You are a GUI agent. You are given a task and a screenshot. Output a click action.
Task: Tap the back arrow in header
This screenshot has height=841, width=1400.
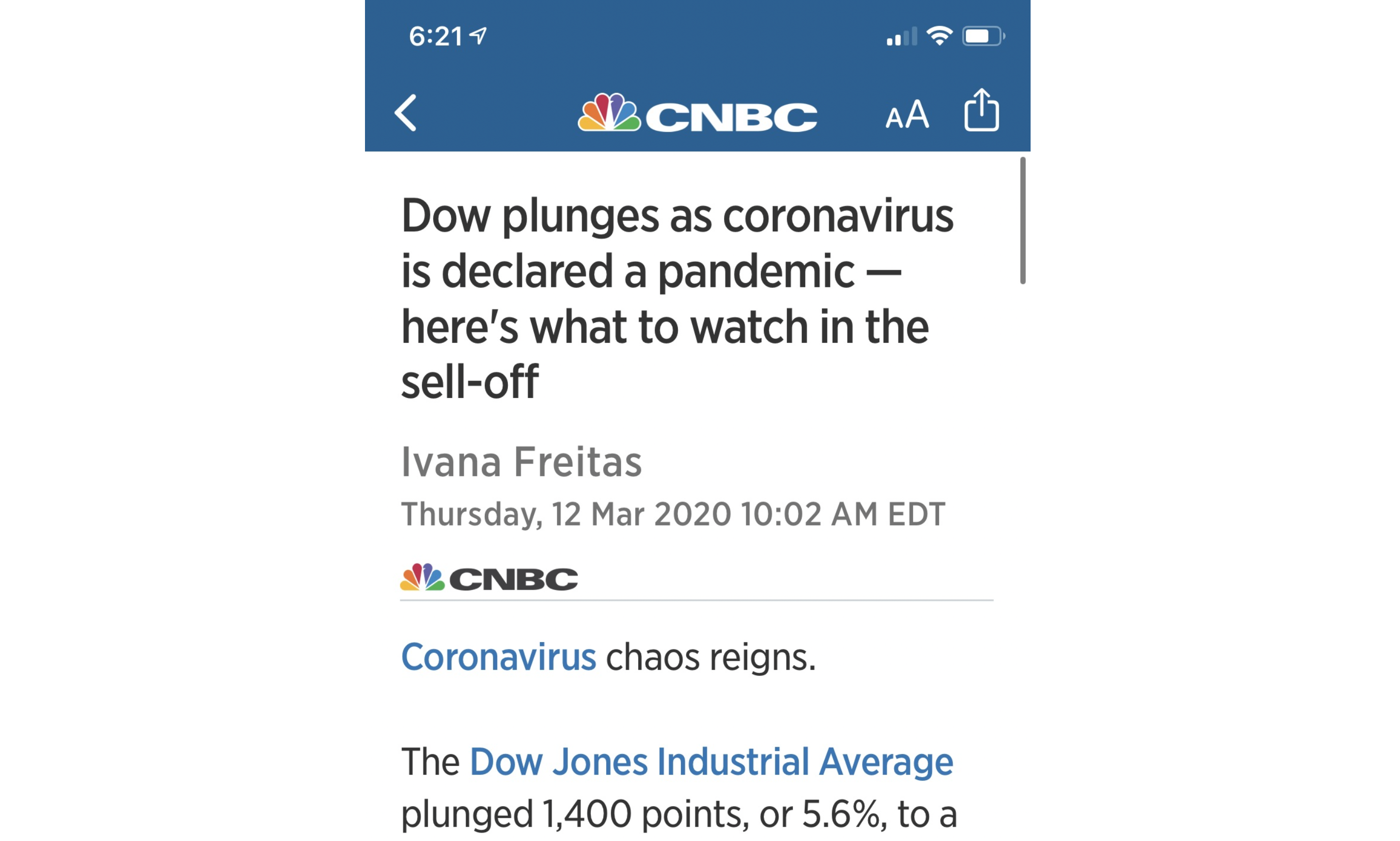(x=406, y=113)
